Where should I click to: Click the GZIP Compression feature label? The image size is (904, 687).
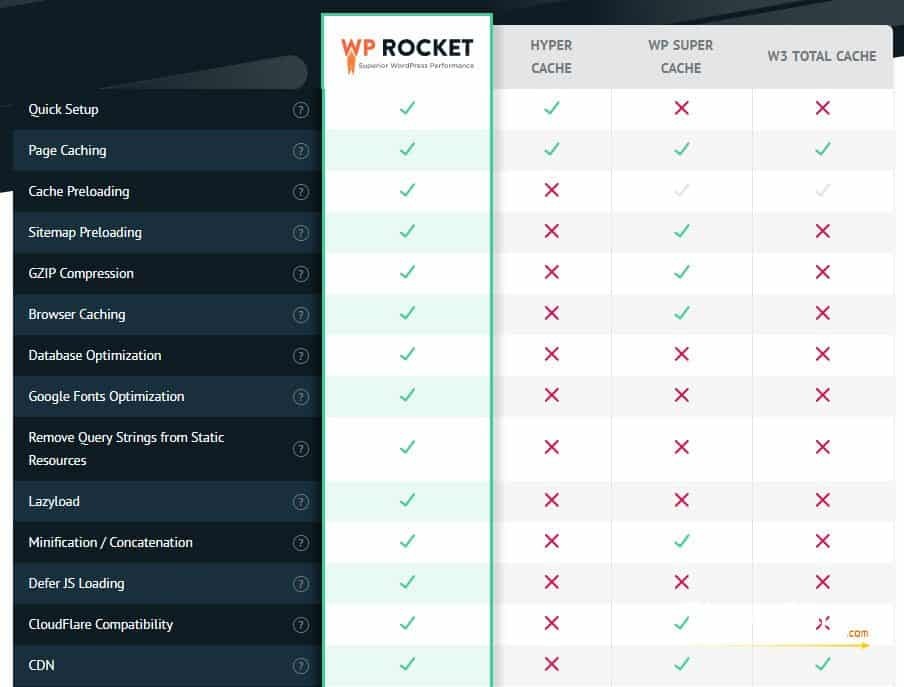coord(81,273)
